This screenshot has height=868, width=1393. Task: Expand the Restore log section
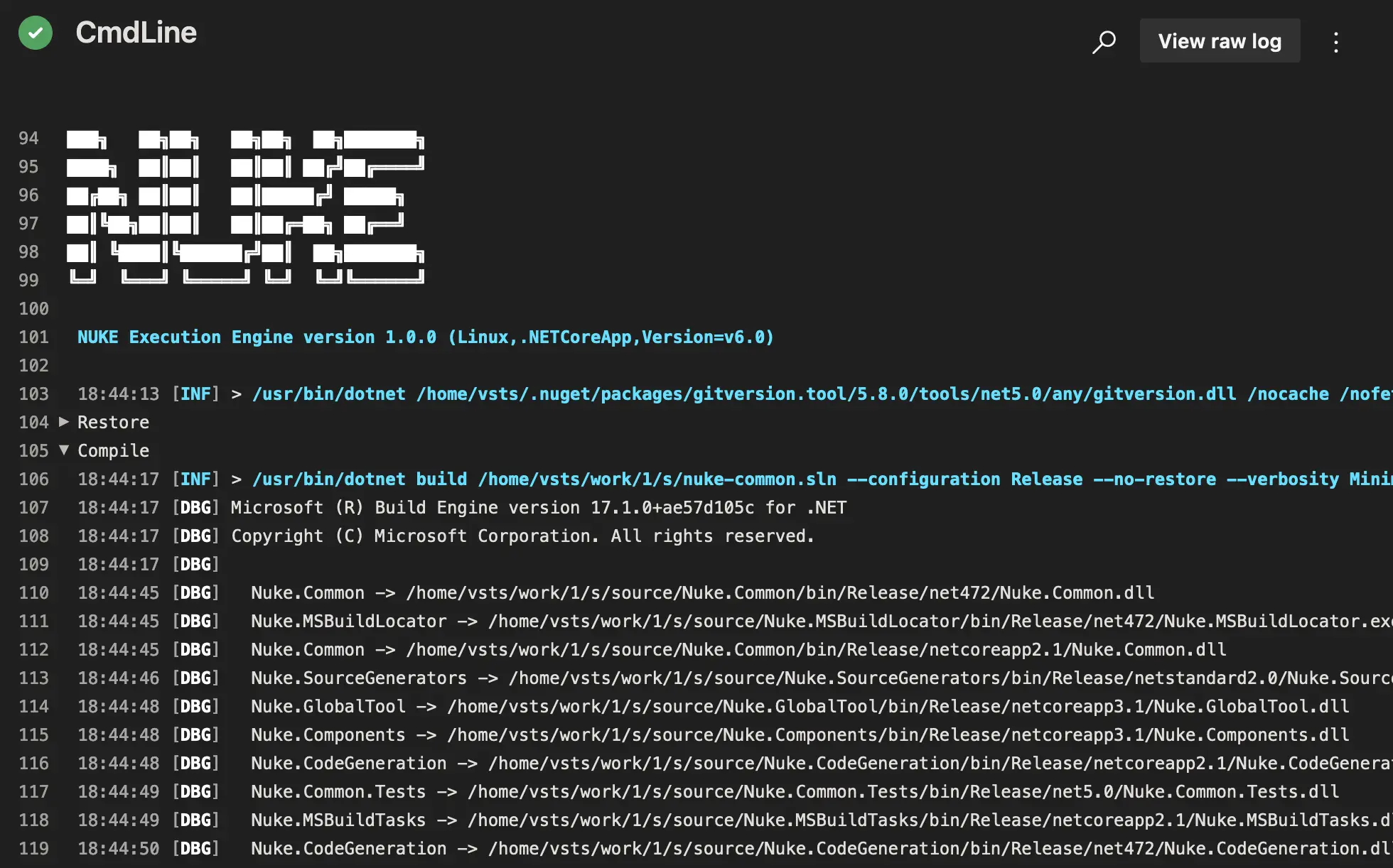[64, 422]
